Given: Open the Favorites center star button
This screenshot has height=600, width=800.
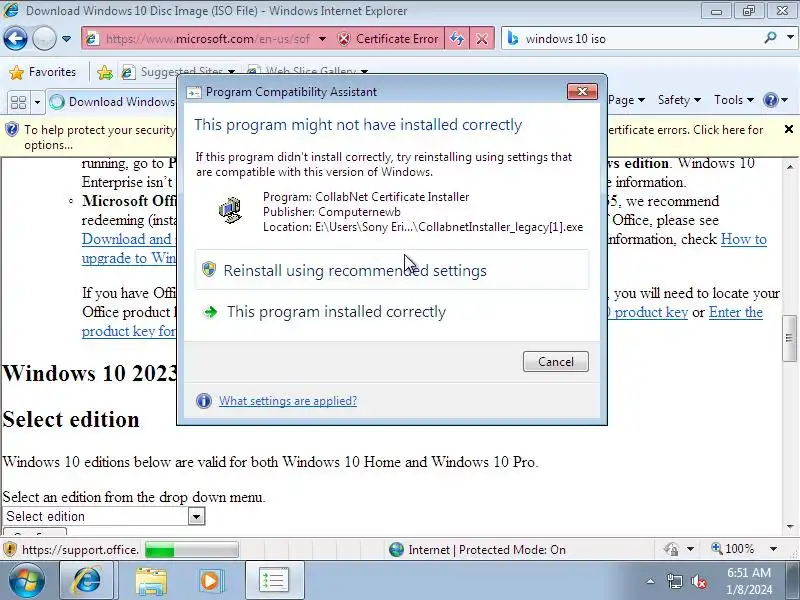Looking at the screenshot, I should pyautogui.click(x=42, y=72).
